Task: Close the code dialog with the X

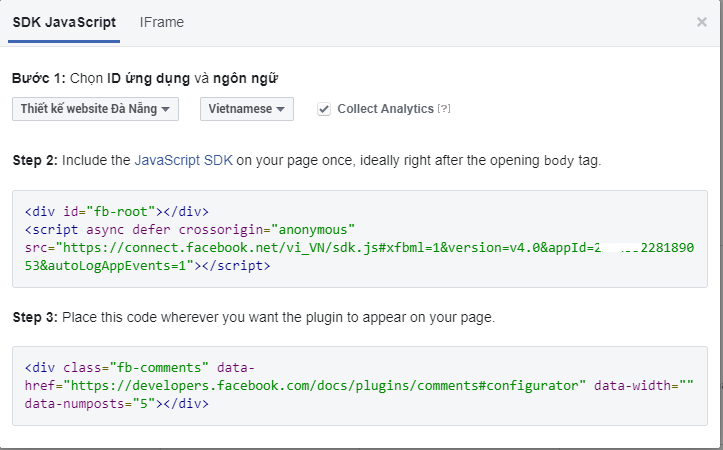Action: (x=702, y=22)
